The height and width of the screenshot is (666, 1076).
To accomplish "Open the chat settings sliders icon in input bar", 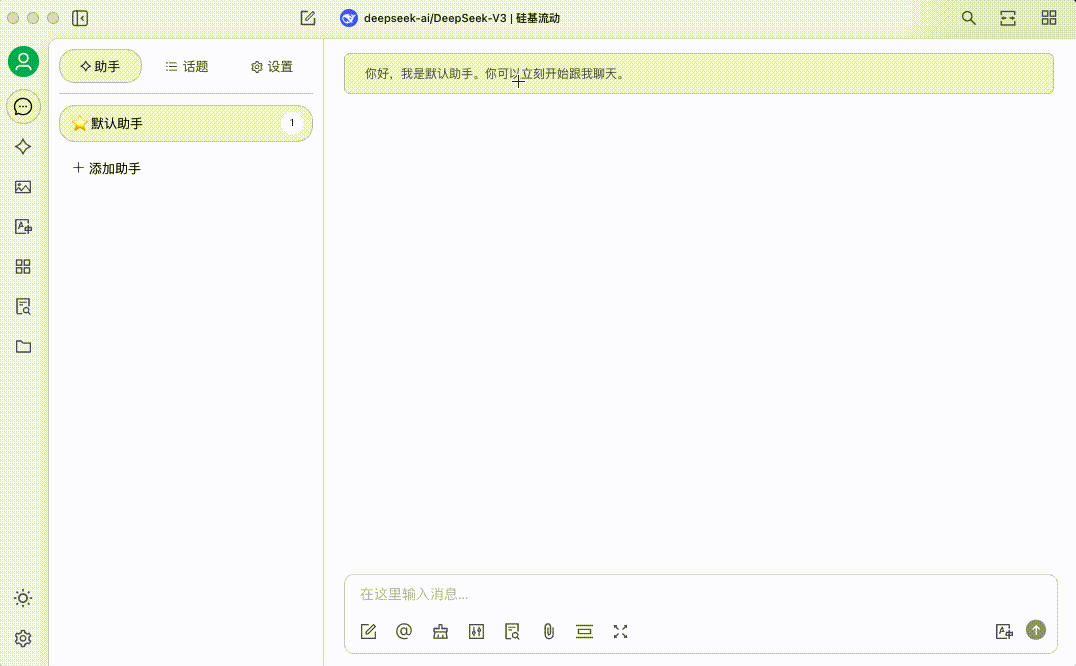I will (x=476, y=631).
